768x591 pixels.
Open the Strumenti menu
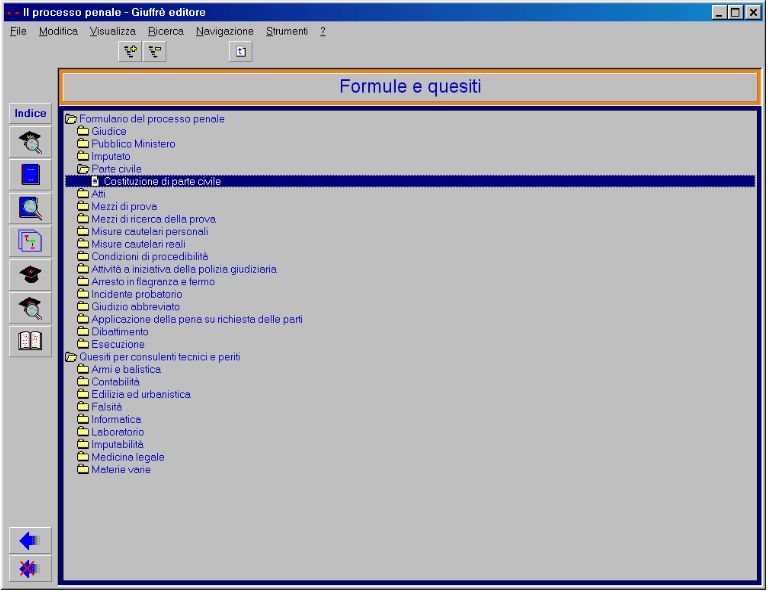pos(287,31)
